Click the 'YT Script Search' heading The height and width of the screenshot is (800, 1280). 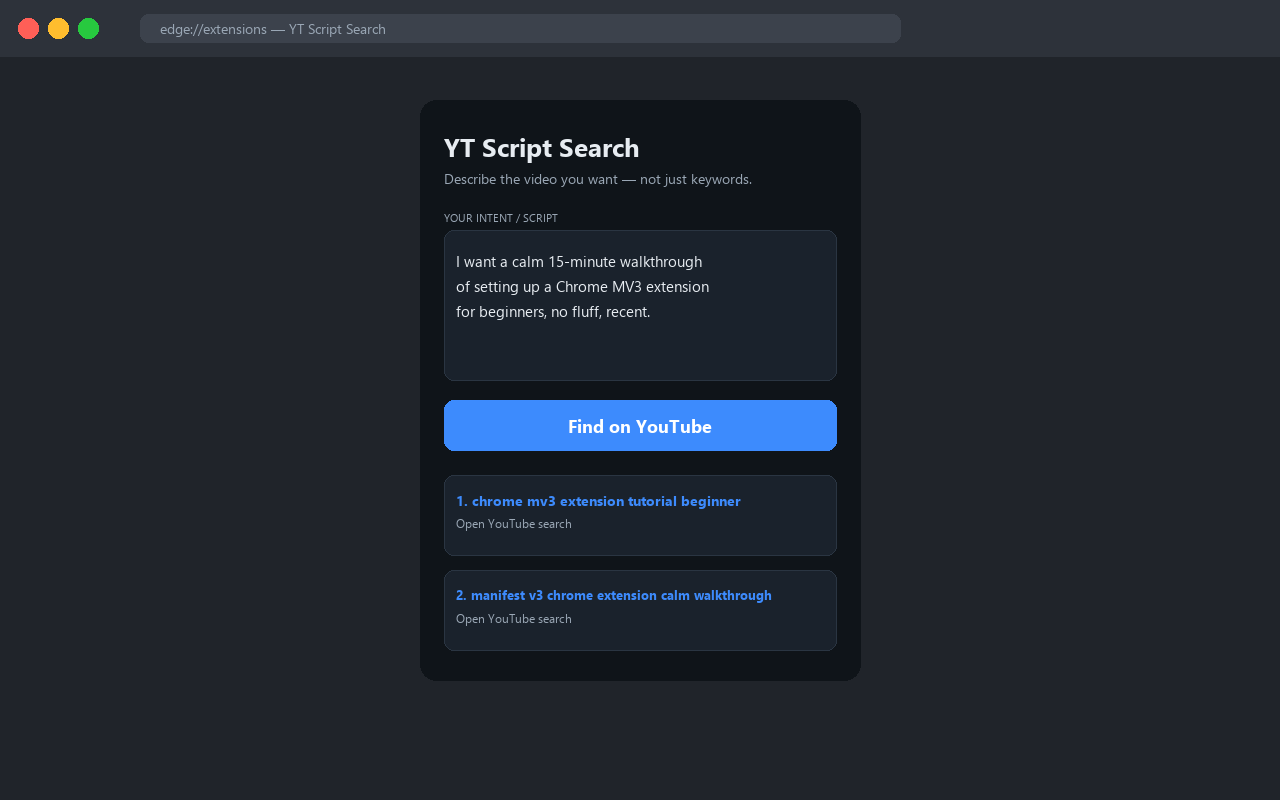click(541, 148)
